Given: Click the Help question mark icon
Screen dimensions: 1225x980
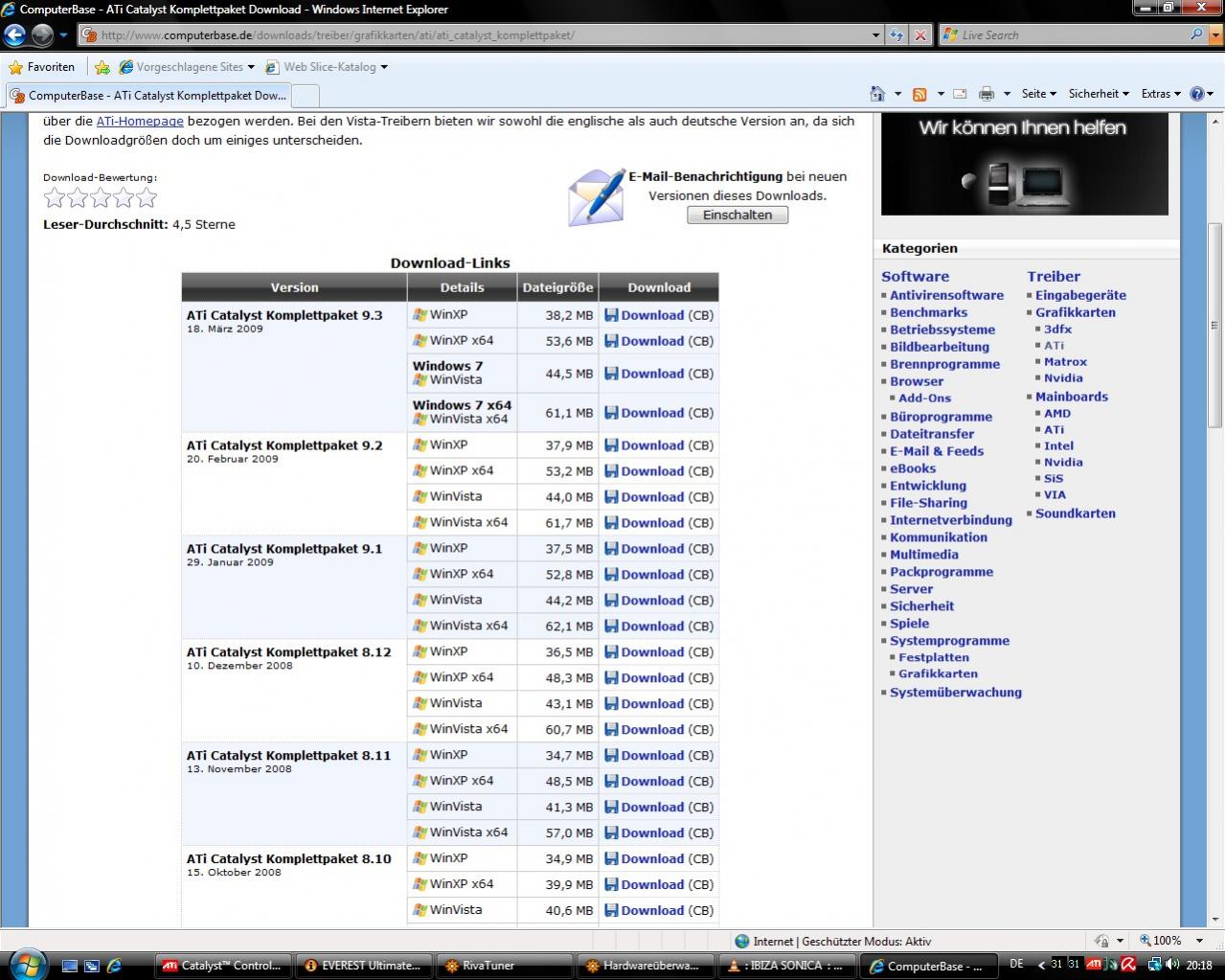Looking at the screenshot, I should 1196,94.
